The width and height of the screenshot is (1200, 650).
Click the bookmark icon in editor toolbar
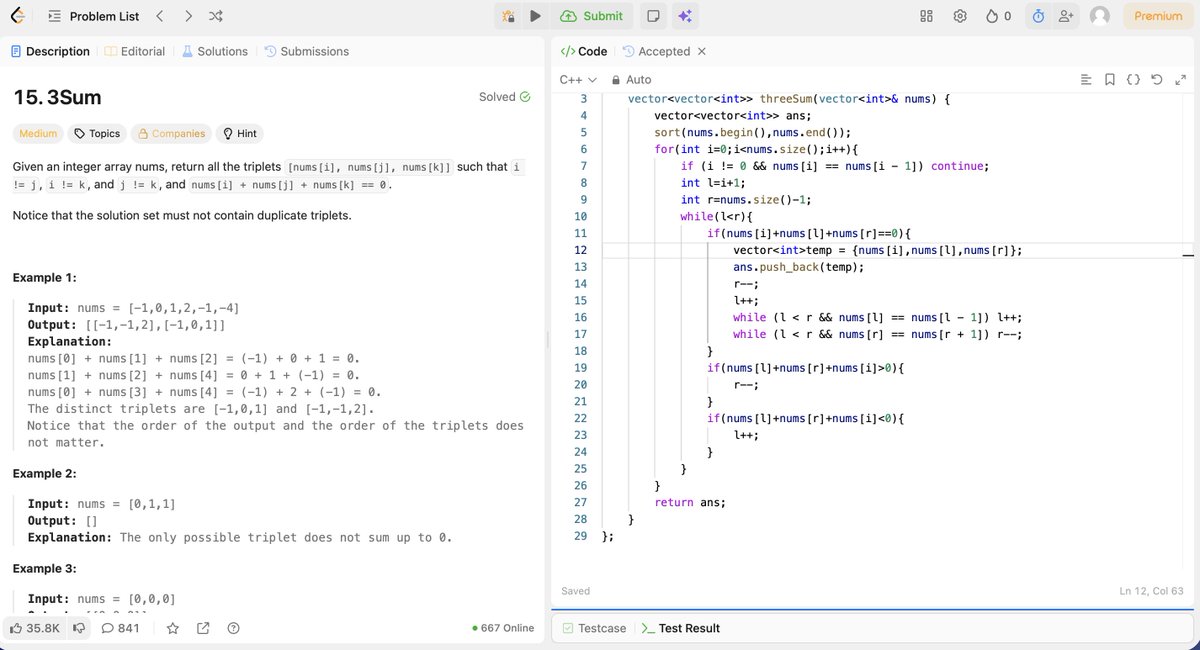[1110, 79]
